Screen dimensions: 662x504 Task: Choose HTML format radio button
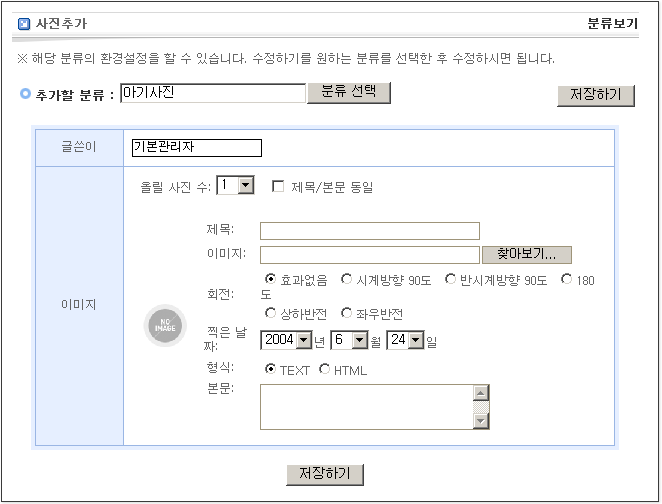(324, 370)
